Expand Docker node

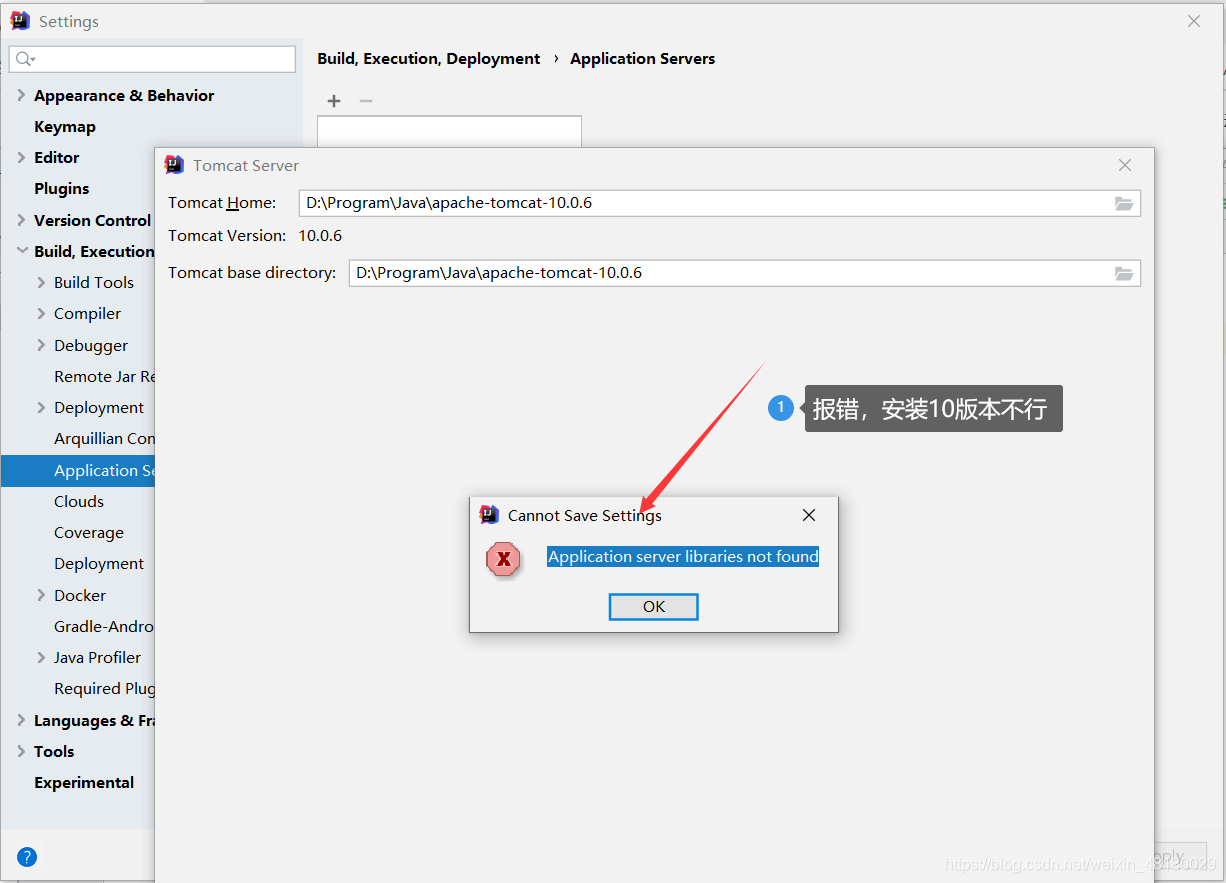click(41, 595)
